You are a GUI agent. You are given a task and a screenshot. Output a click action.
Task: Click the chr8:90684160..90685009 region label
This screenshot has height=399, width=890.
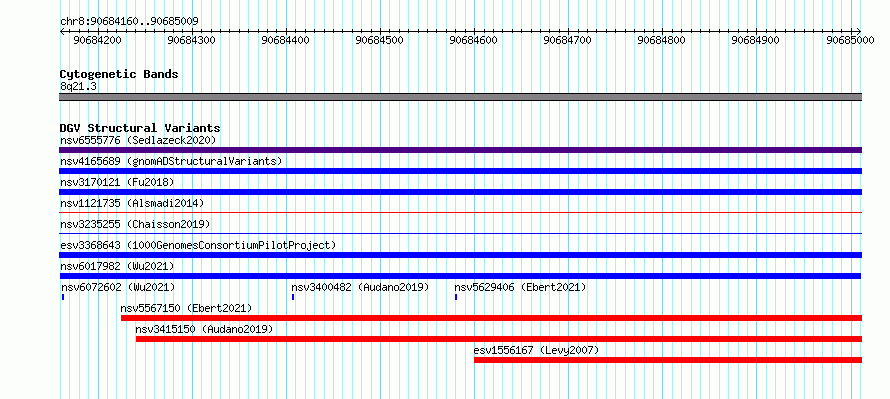point(129,22)
